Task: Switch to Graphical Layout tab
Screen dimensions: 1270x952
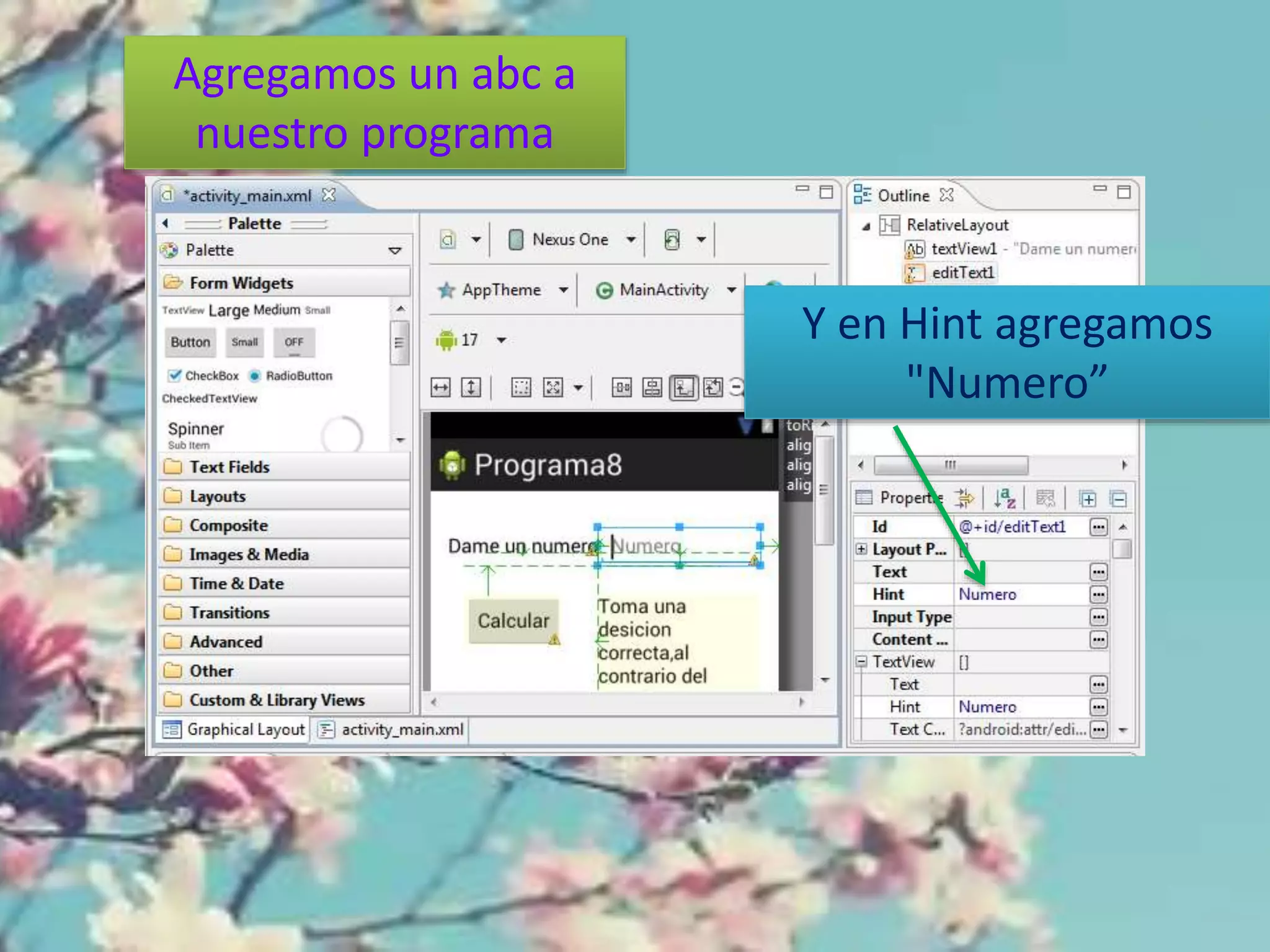Action: point(234,729)
